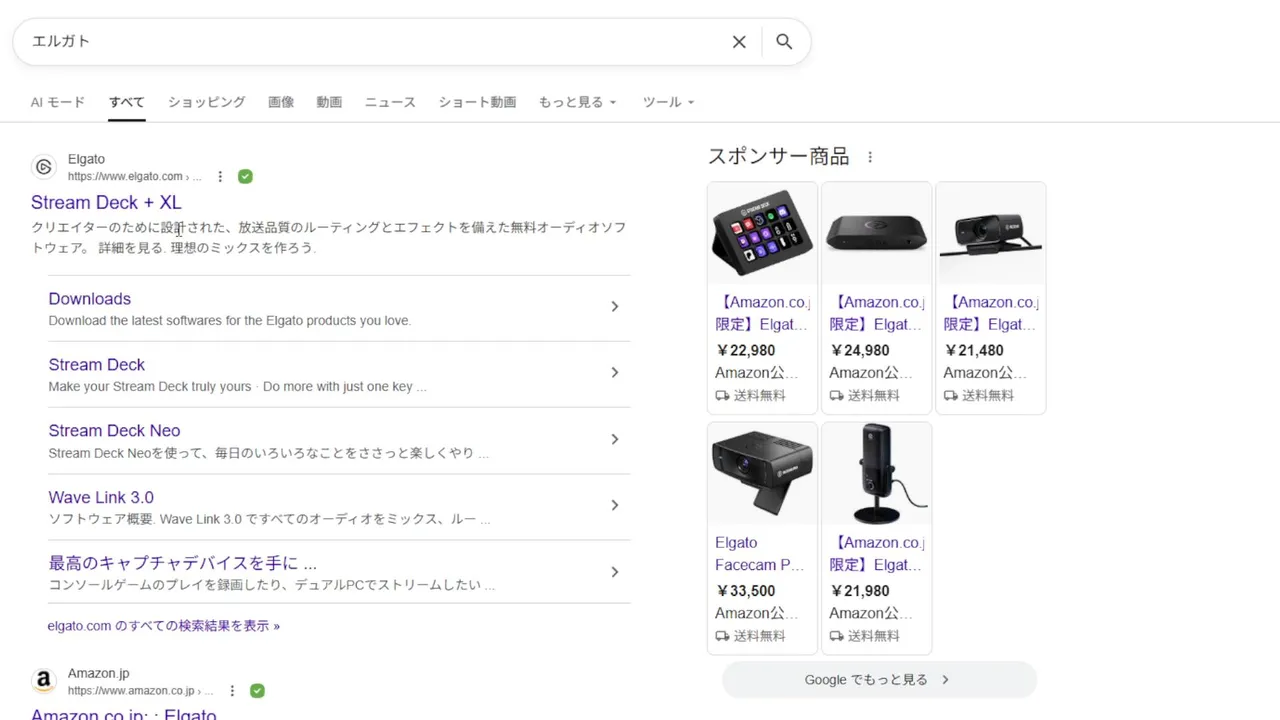Expand the Stream Deck Neo sitelink chevron
The height and width of the screenshot is (720, 1280).
[615, 439]
